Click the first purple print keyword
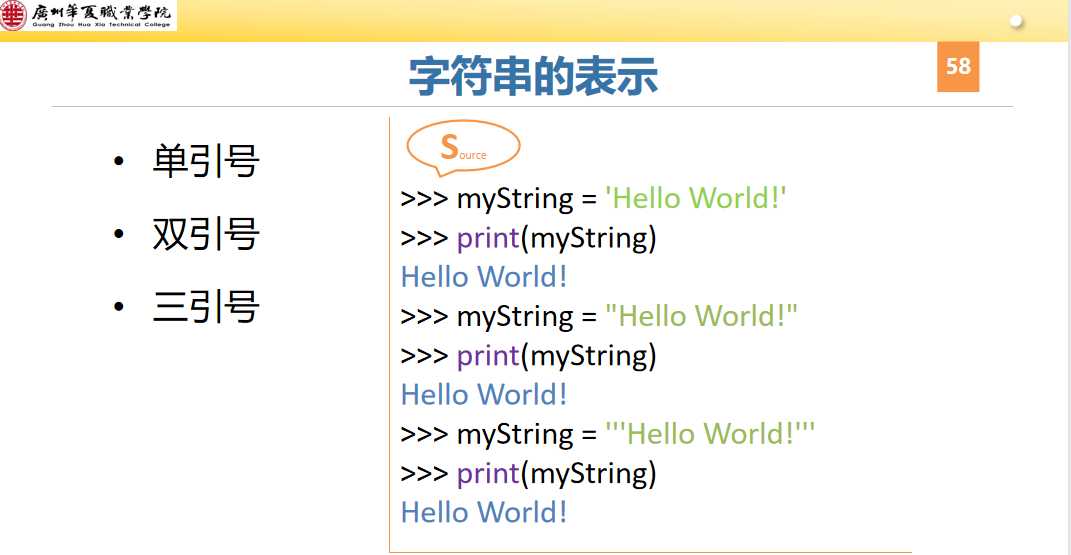 (489, 238)
